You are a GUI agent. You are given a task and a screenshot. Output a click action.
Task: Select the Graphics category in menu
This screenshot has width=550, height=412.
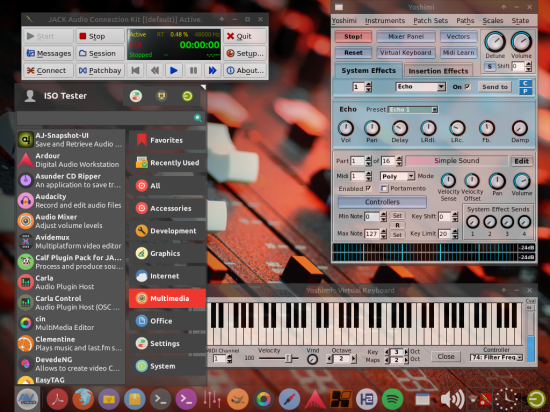[167, 253]
